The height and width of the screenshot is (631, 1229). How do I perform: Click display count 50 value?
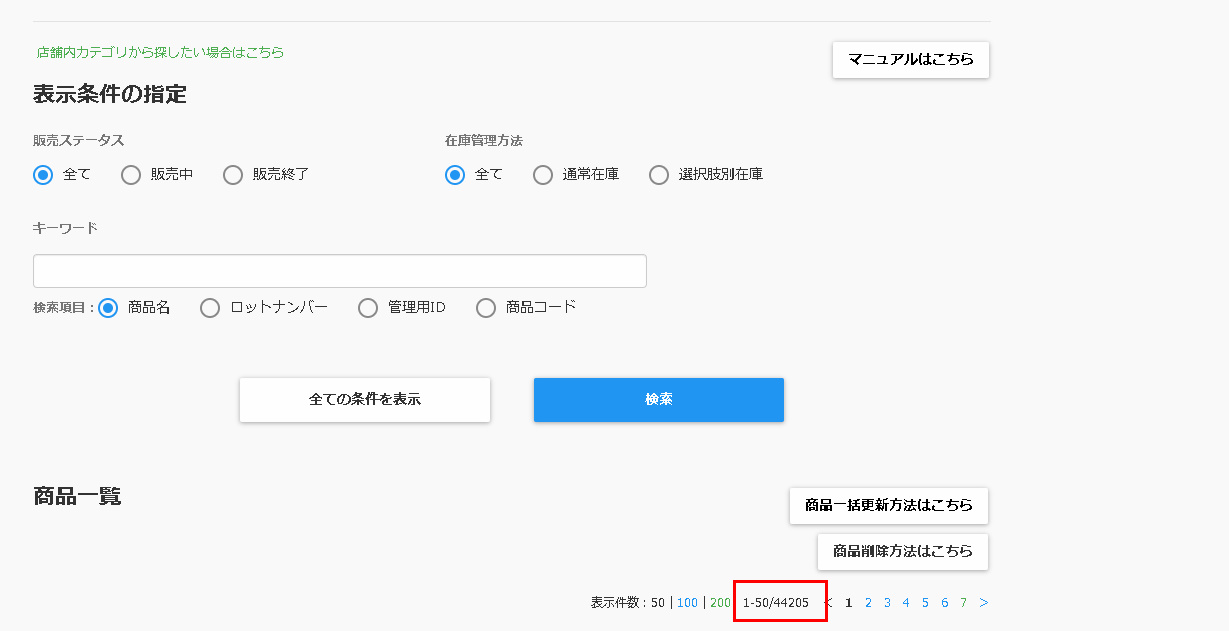658,603
